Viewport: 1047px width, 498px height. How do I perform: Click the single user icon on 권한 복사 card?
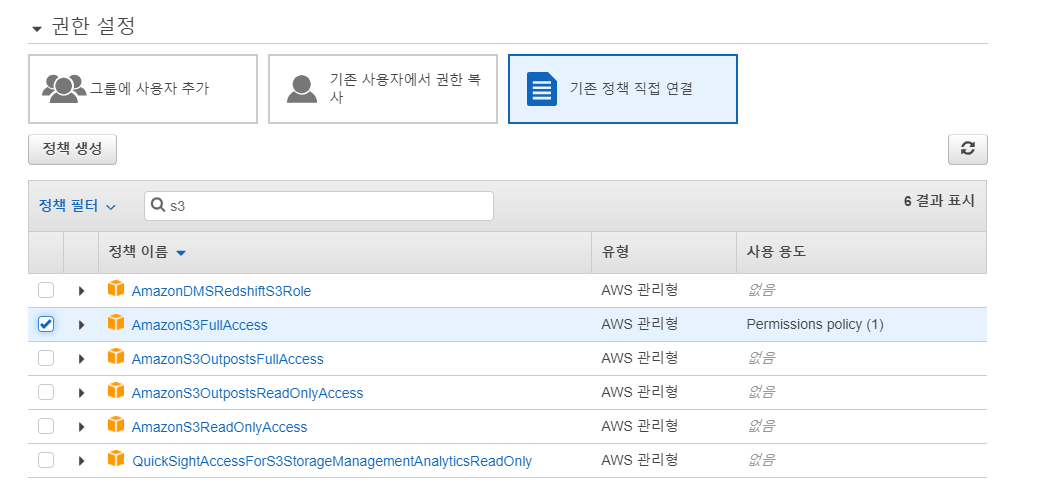(302, 89)
